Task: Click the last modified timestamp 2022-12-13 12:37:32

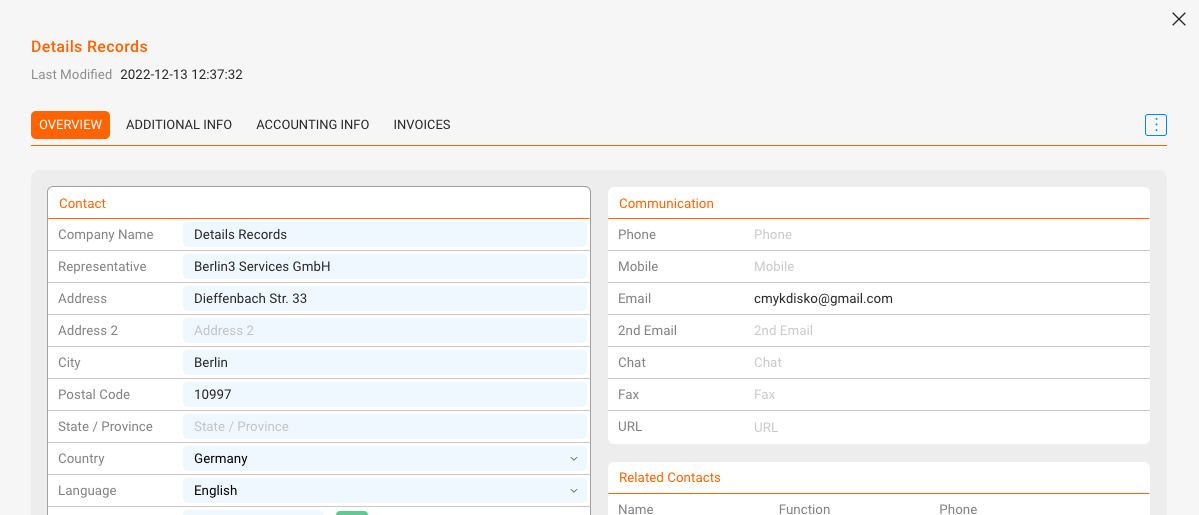Action: [x=181, y=74]
